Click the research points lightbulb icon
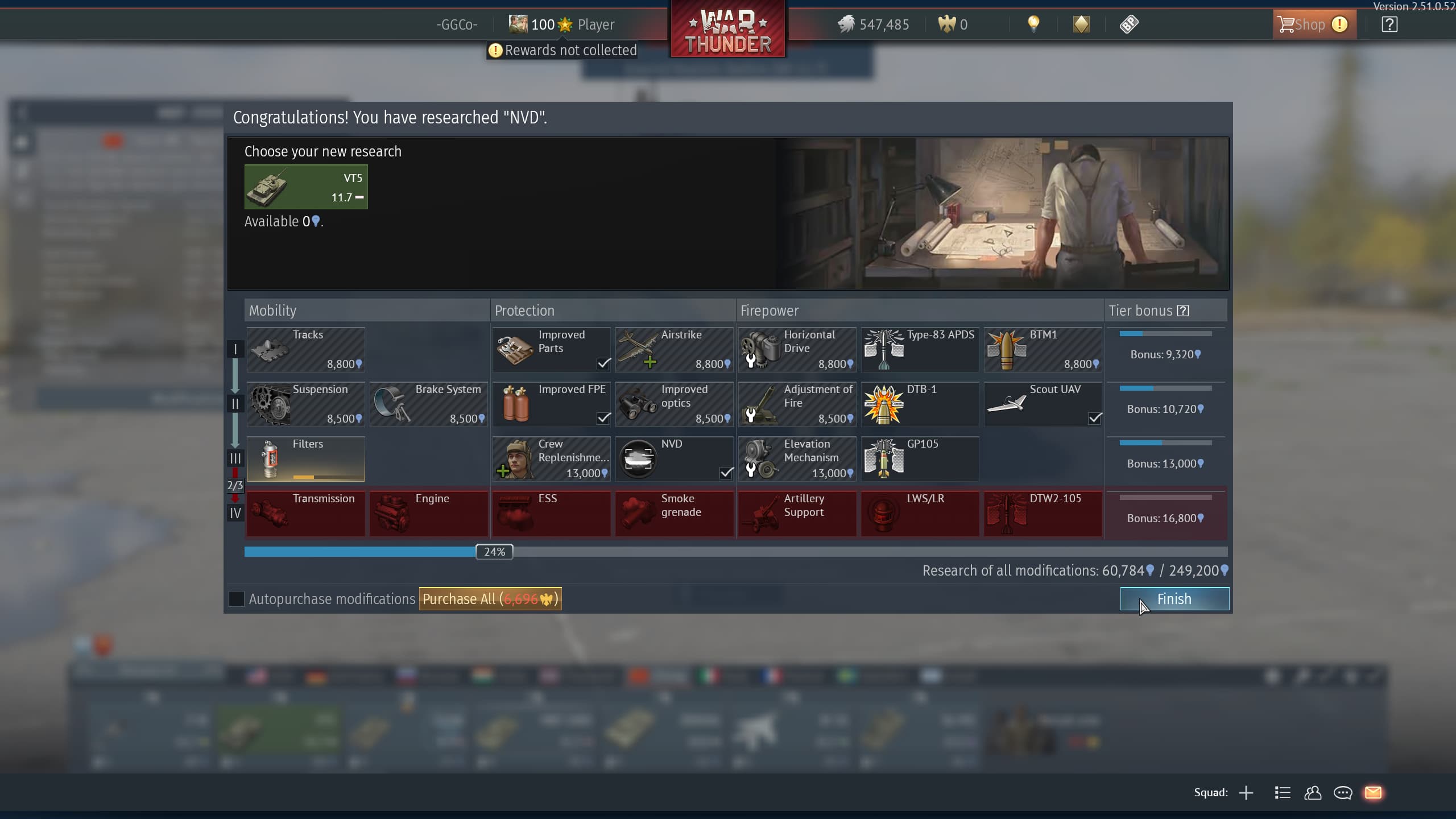The image size is (1456, 819). pos(1033,24)
